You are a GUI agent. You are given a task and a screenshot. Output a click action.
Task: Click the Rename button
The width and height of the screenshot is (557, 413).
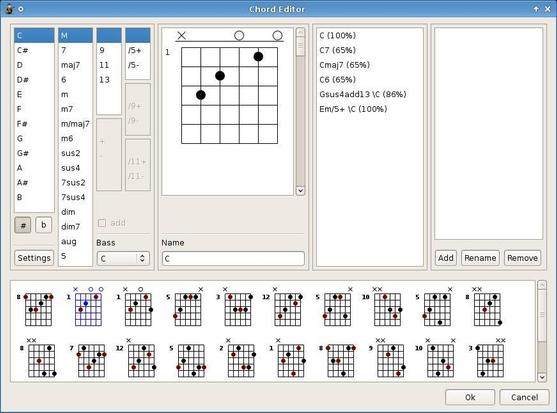(x=480, y=258)
